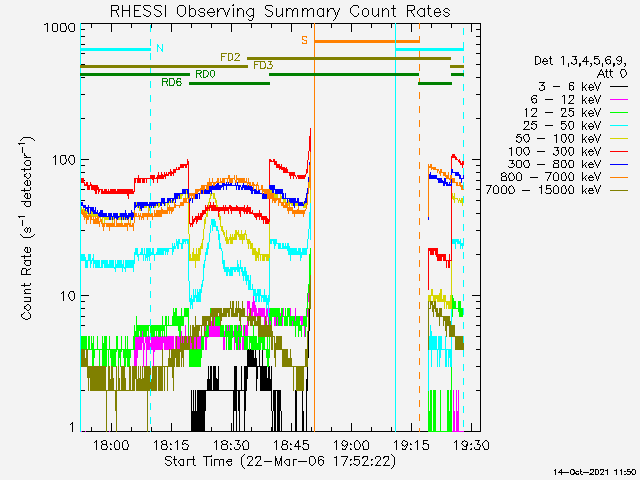Click the 'Att 0' attenuator label
The width and height of the screenshot is (640, 480).
pyautogui.click(x=611, y=74)
